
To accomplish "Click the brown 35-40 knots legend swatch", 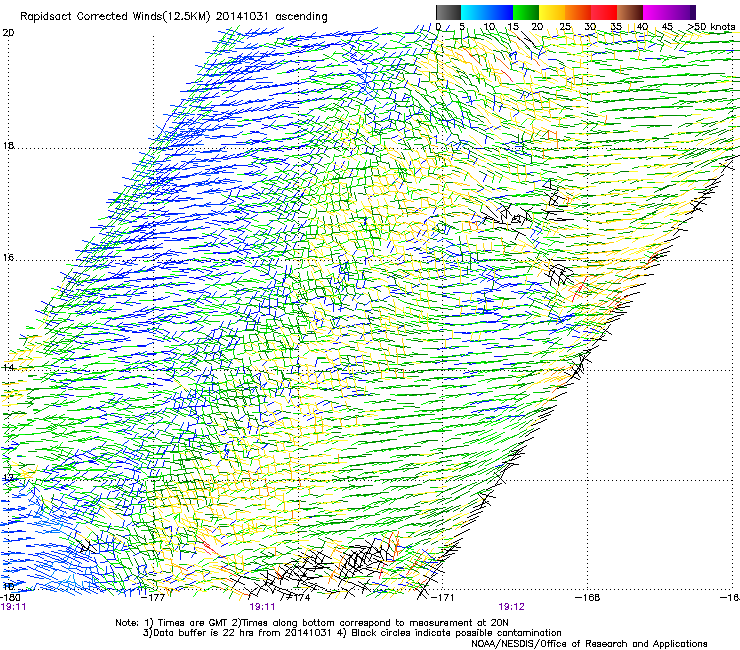I will tap(630, 13).
